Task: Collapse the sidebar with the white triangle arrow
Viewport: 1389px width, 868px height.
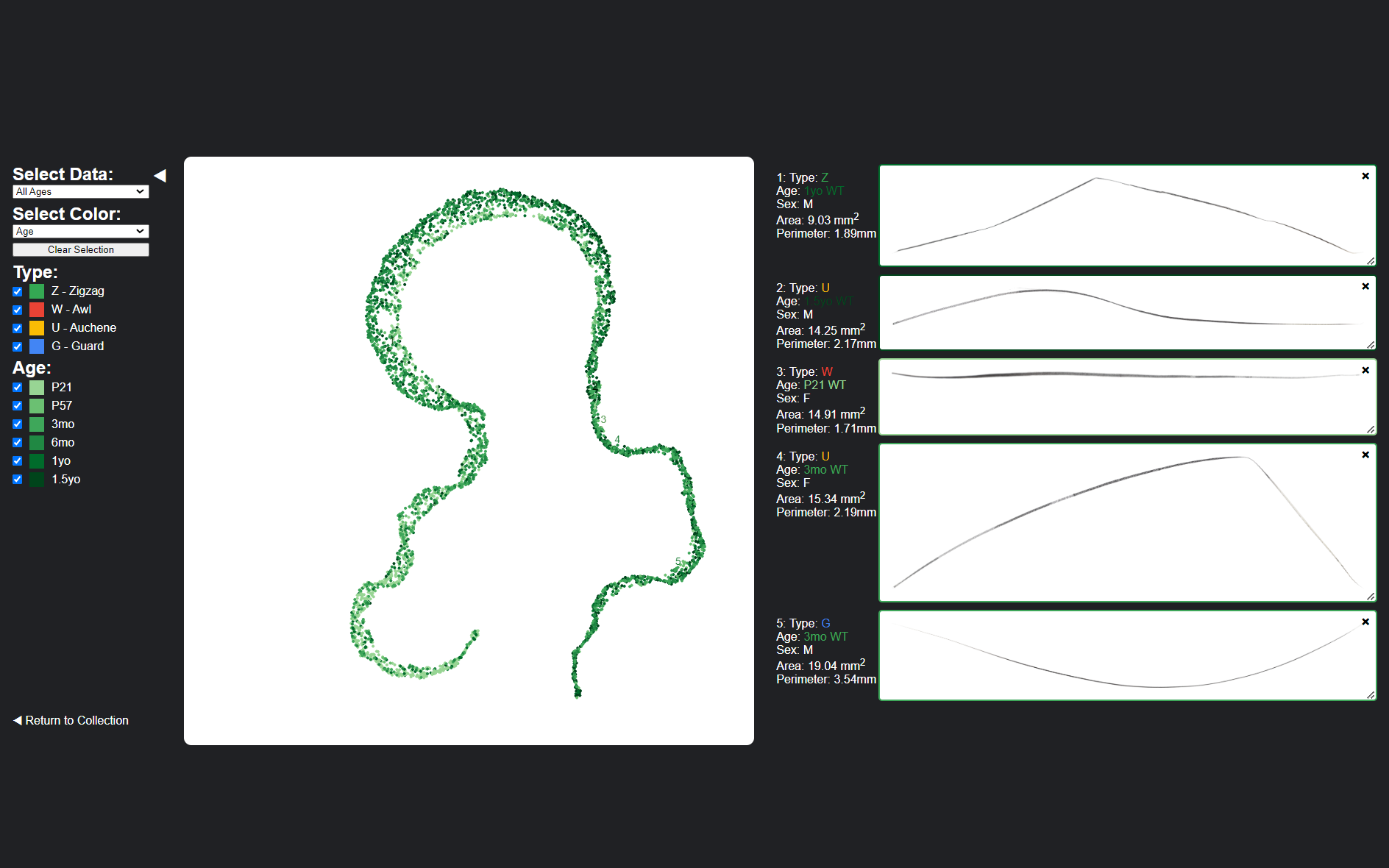Action: (160, 176)
